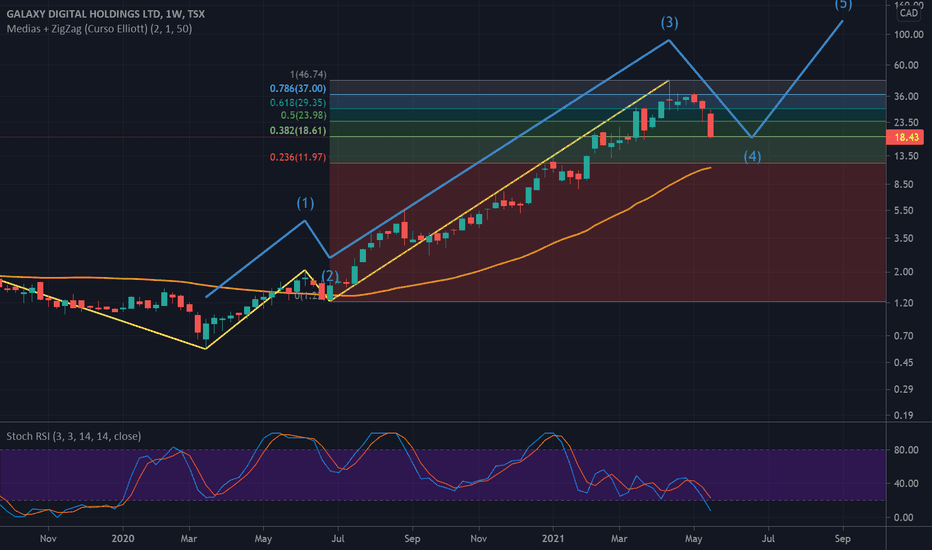Click the 18.43 current price tag
This screenshot has width=932, height=550.
click(906, 137)
